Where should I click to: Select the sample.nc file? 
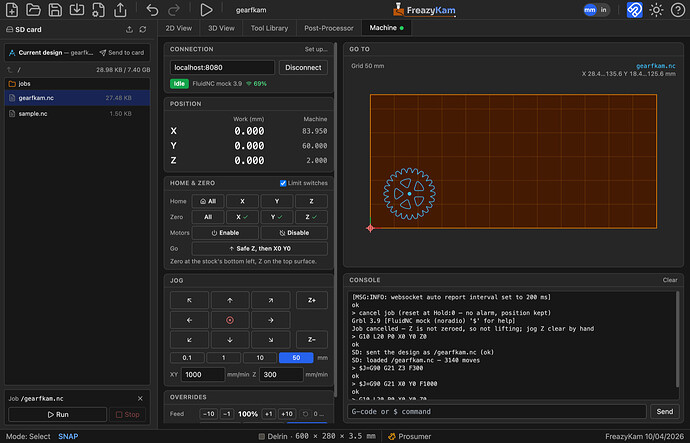pos(77,113)
